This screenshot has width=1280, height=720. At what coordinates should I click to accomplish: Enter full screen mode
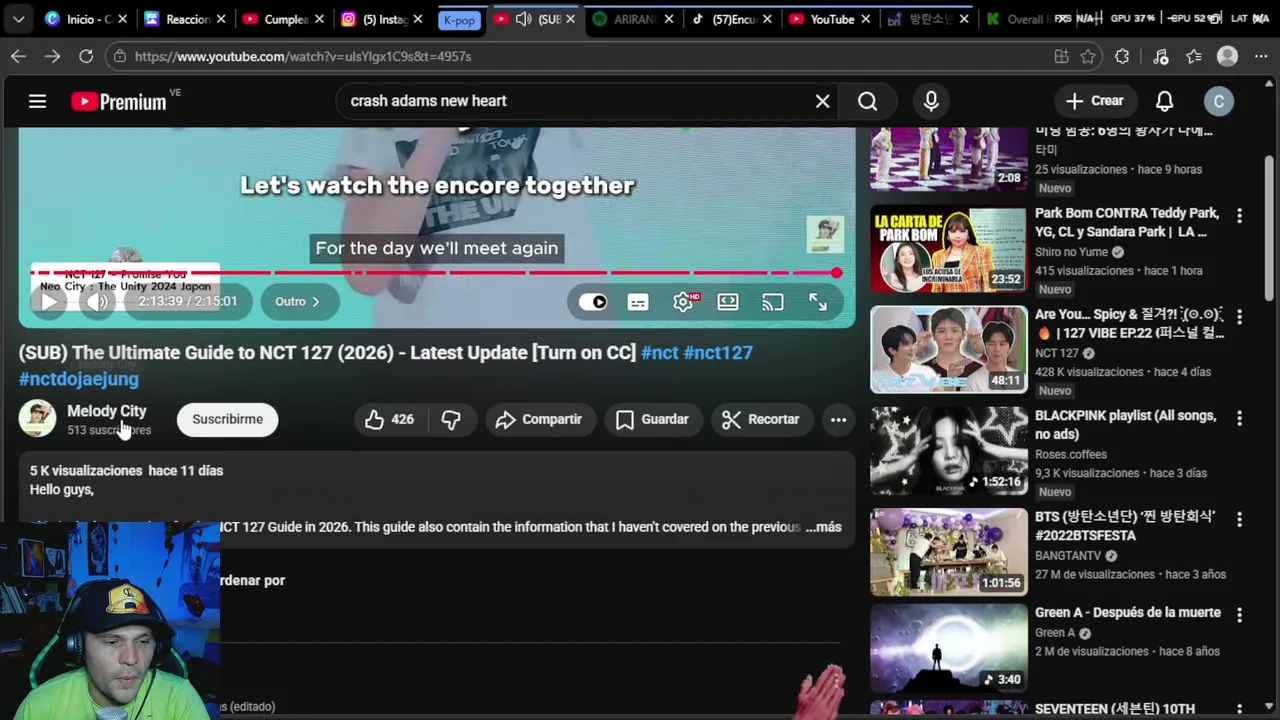(x=818, y=302)
